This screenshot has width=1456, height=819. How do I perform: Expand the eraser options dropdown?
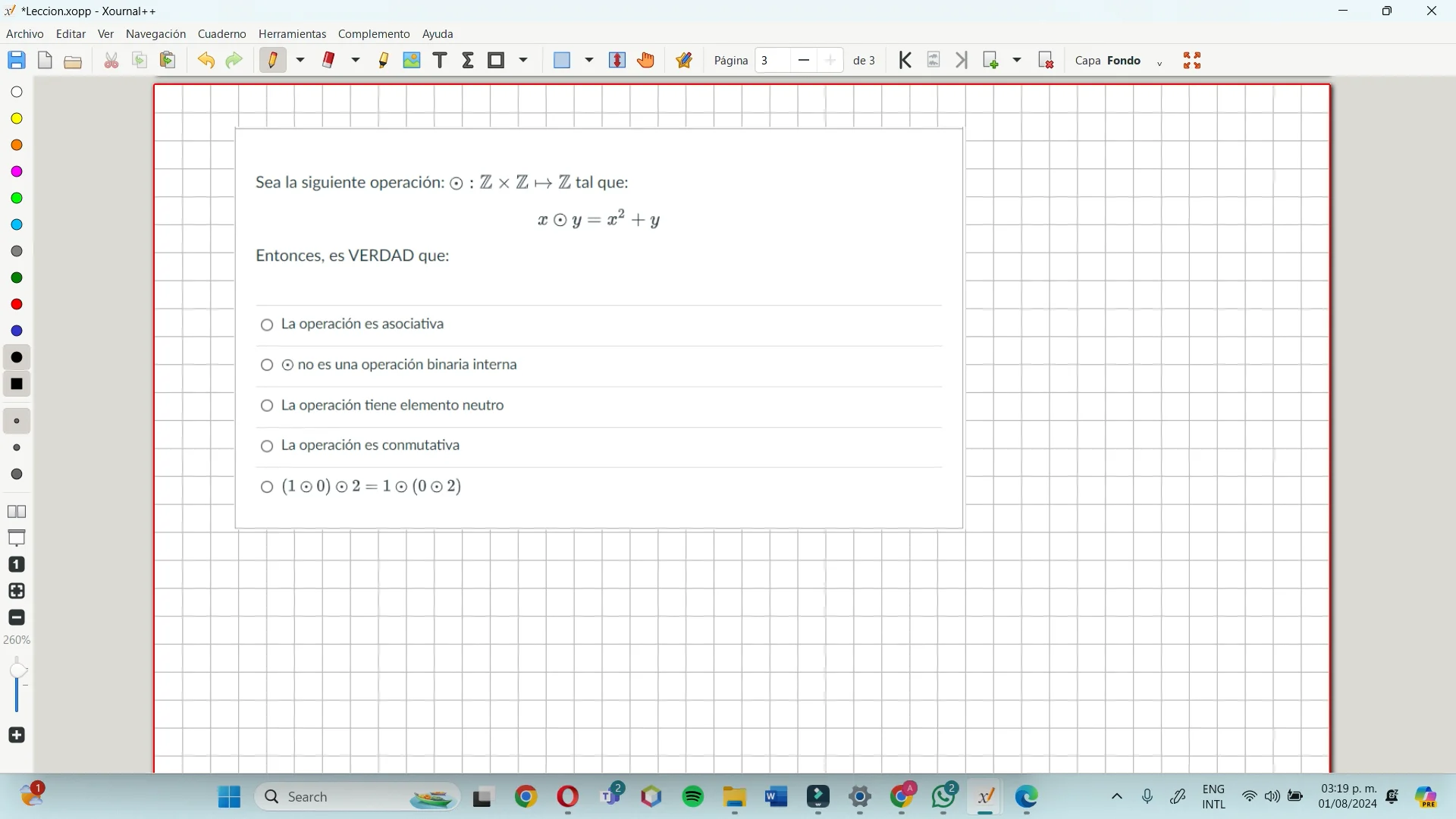click(x=356, y=61)
